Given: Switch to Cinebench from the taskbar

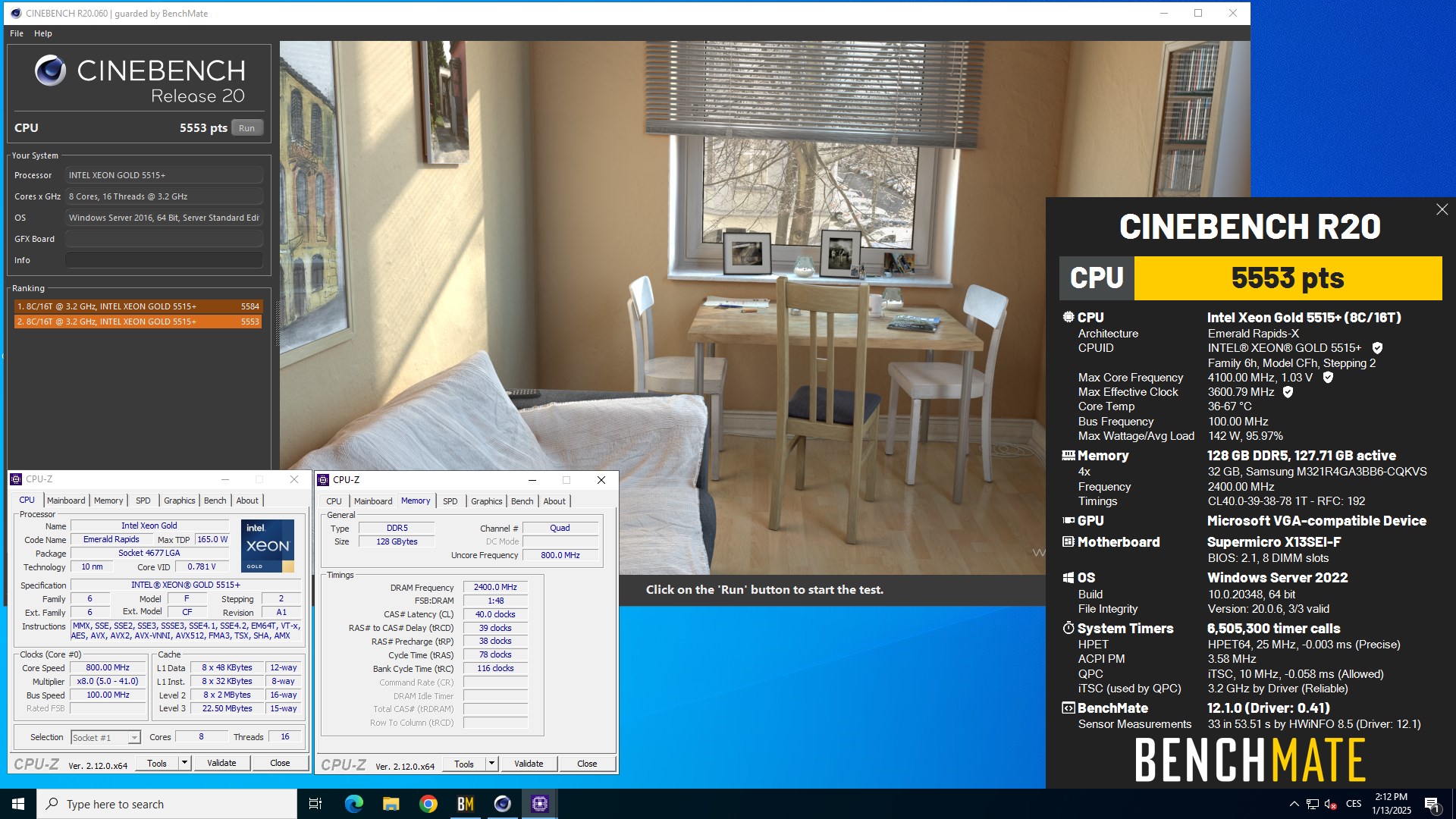Looking at the screenshot, I should [x=503, y=804].
